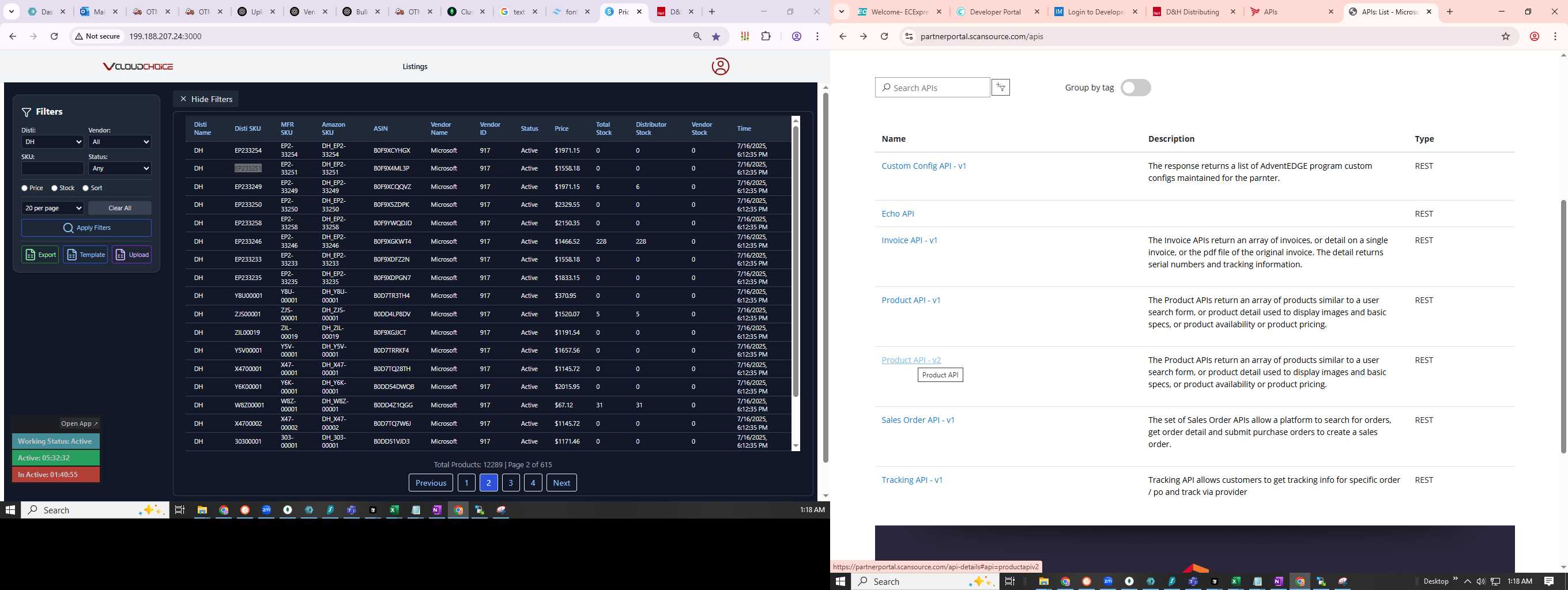1568x590 pixels.
Task: Open the Status dropdown showing Any
Action: pos(120,168)
